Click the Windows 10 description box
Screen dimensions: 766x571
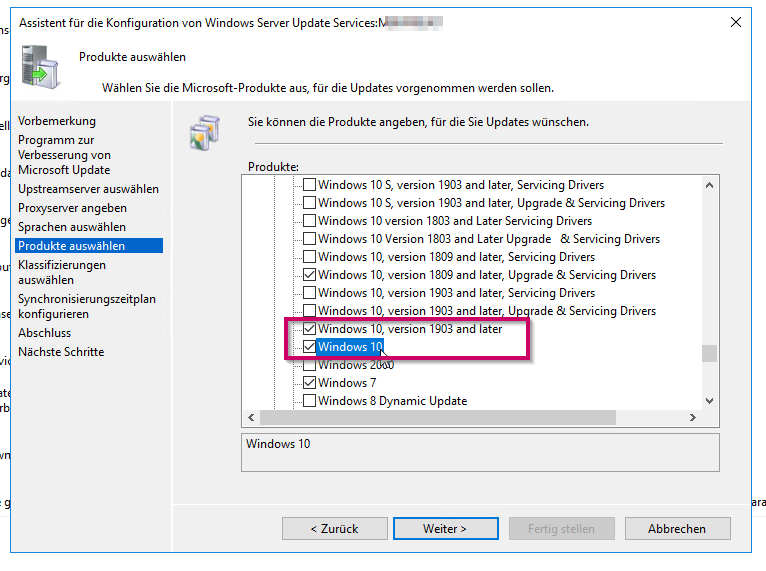tap(480, 452)
